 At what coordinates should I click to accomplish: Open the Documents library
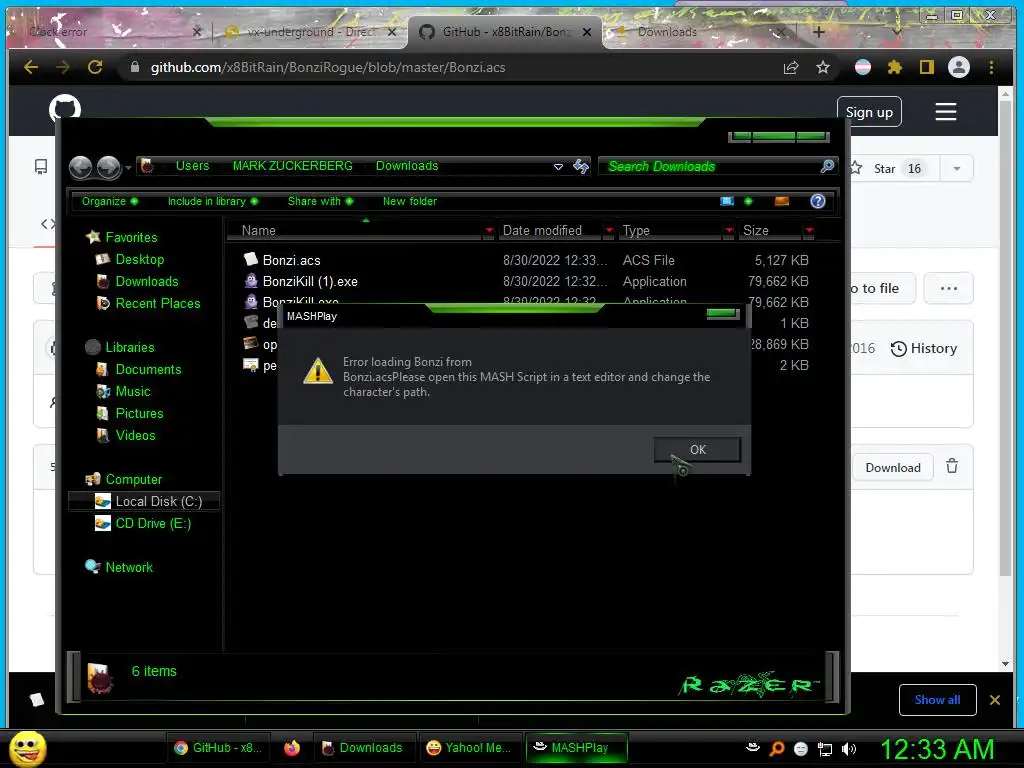tap(148, 370)
